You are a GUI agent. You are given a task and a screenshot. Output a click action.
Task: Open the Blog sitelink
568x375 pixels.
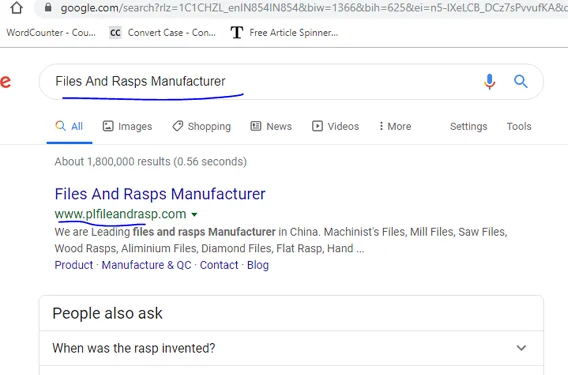tap(258, 265)
